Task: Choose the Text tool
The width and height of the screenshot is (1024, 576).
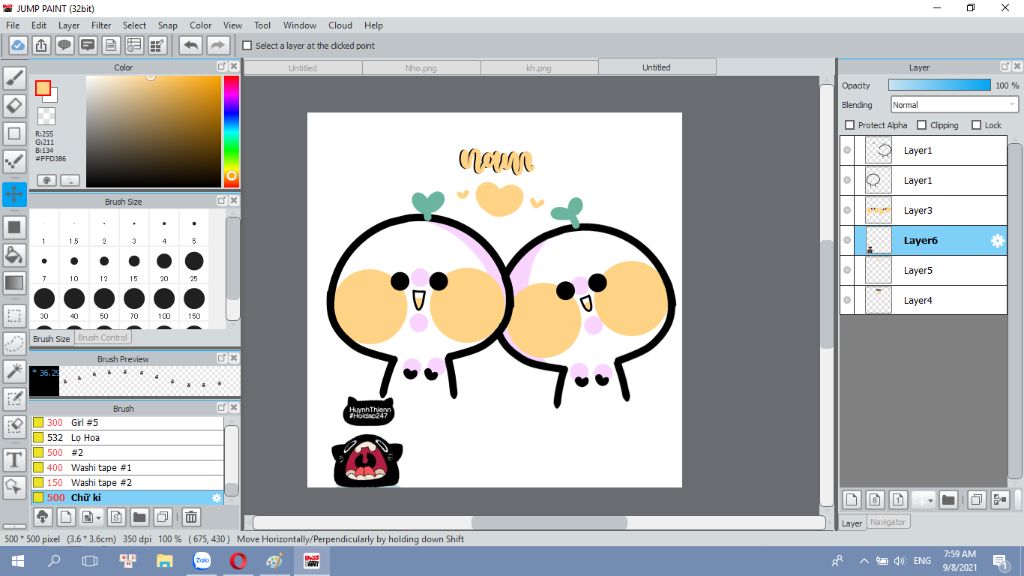Action: click(x=15, y=459)
